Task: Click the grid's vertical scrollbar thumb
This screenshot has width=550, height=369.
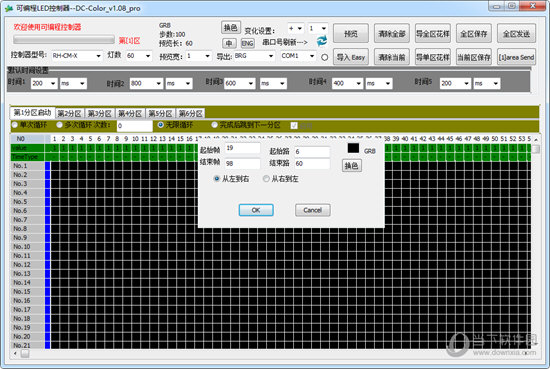Action: (536, 149)
